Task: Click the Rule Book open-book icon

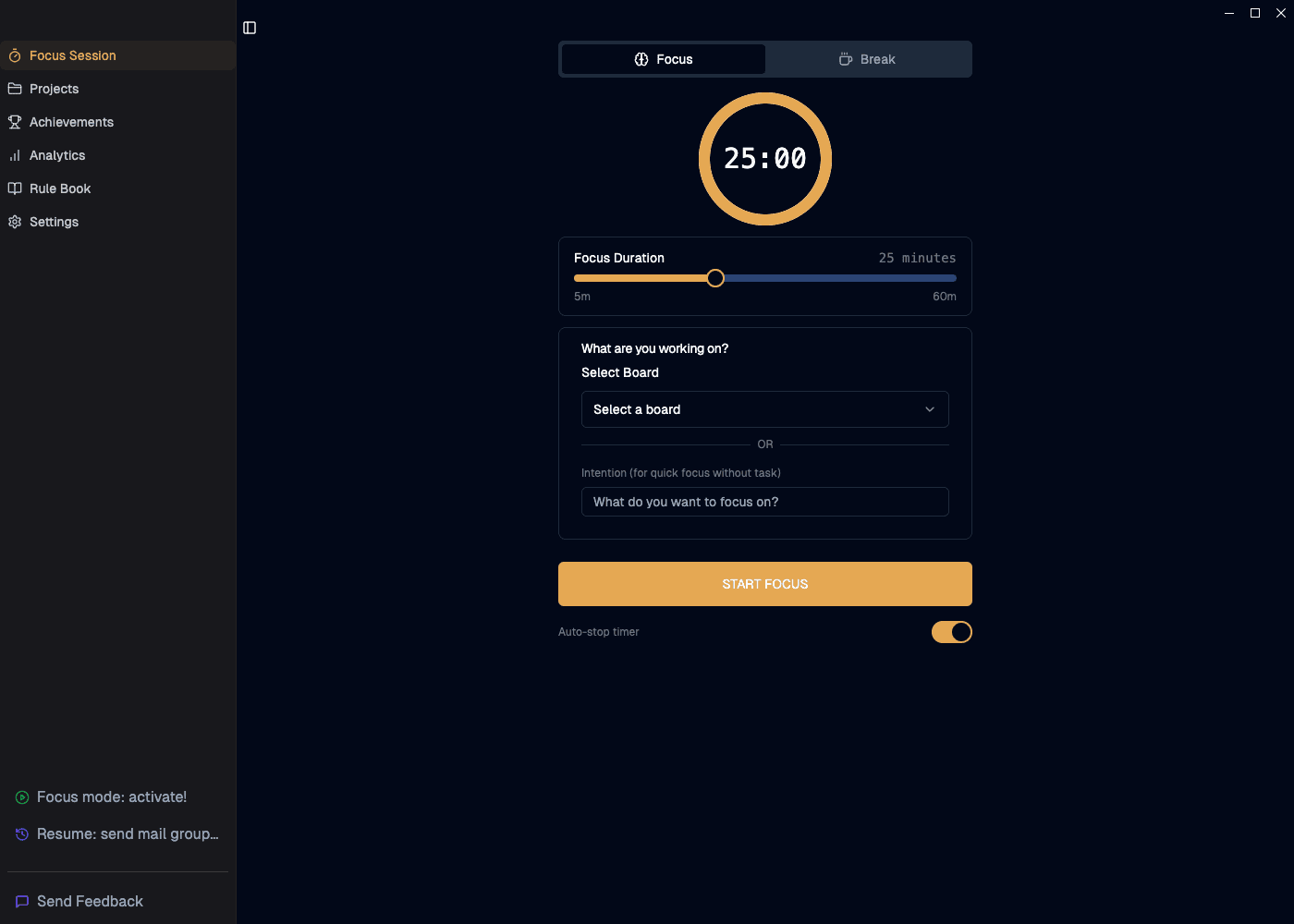Action: point(15,188)
